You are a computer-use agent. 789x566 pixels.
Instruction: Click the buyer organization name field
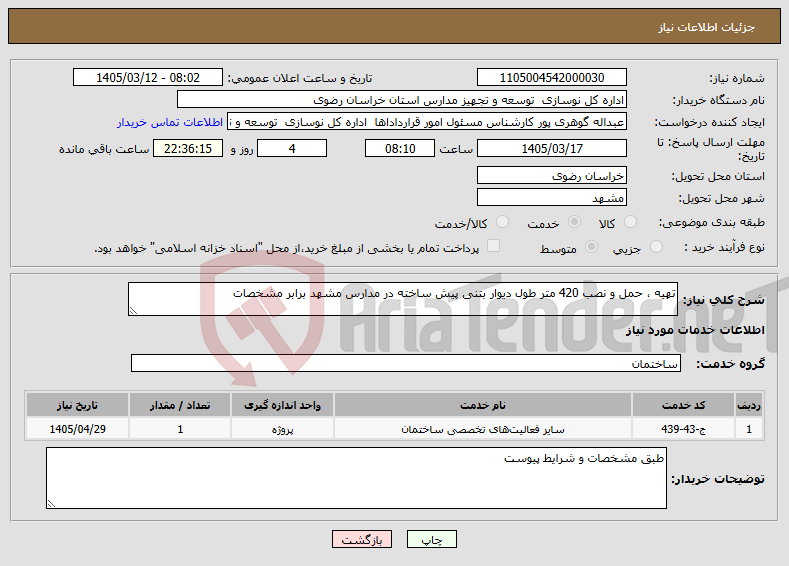point(402,100)
